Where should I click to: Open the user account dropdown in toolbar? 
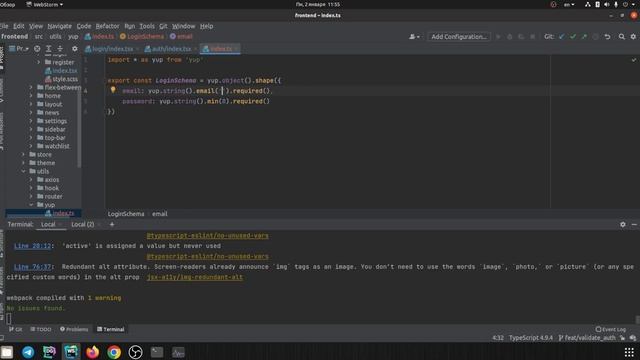414,37
